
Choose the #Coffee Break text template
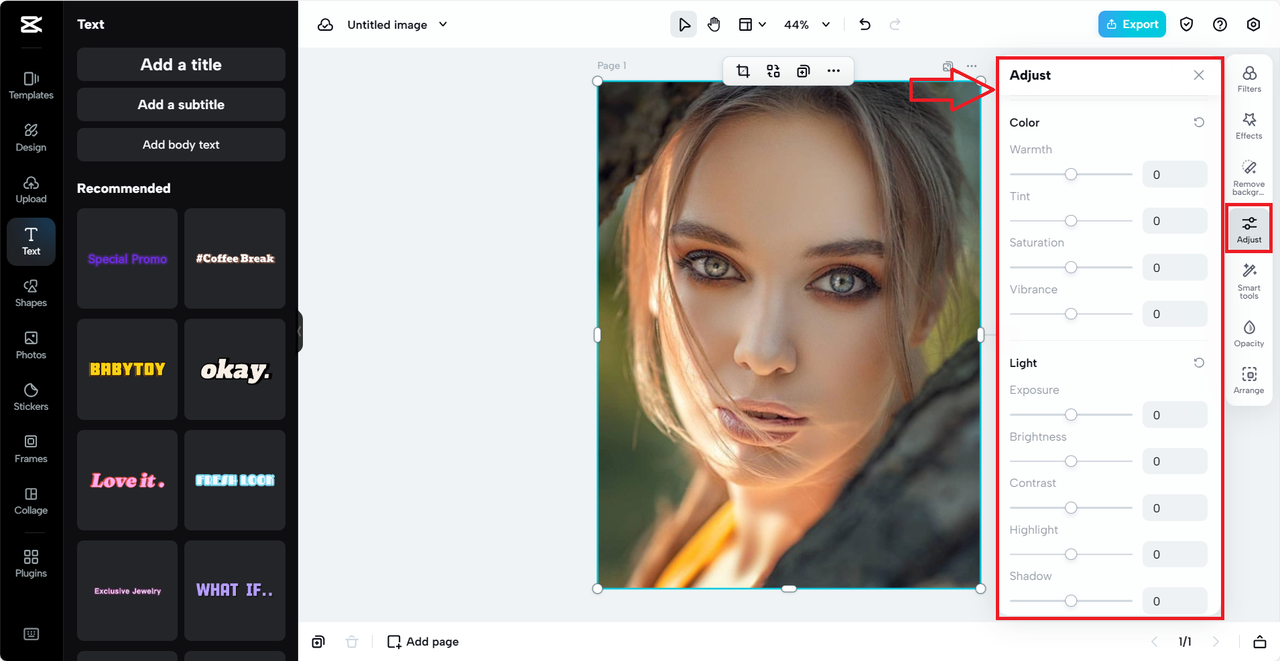235,258
